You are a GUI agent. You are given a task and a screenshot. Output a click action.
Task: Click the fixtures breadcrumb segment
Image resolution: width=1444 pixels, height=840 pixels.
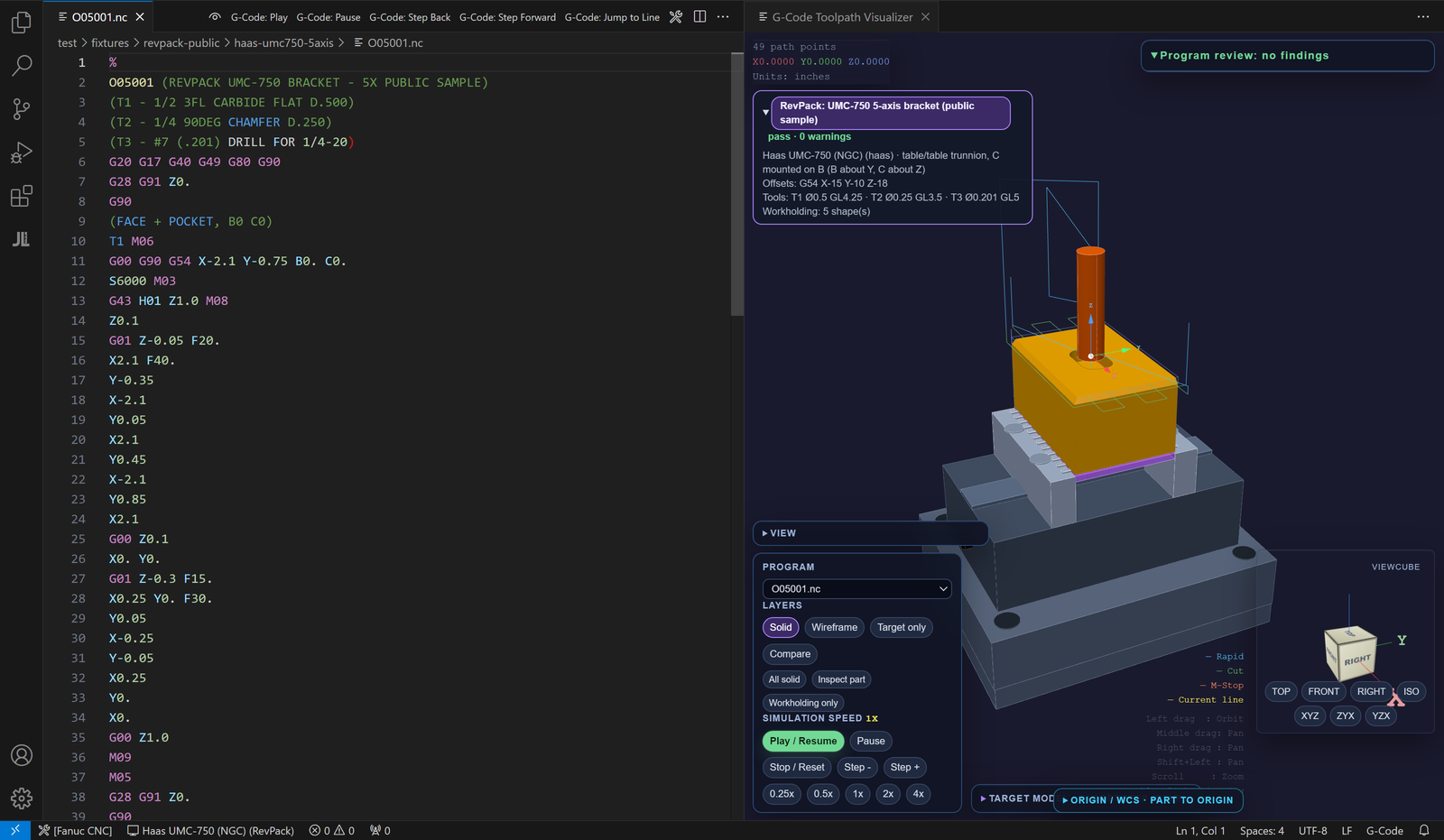pos(110,42)
